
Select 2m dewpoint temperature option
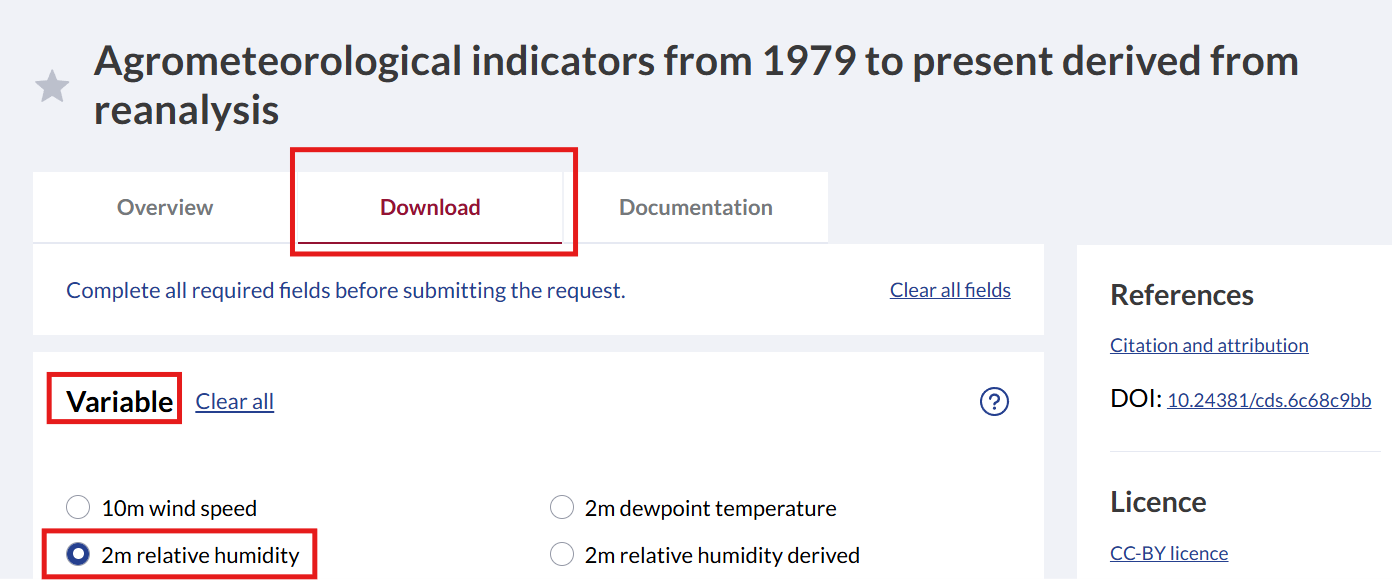pos(562,508)
